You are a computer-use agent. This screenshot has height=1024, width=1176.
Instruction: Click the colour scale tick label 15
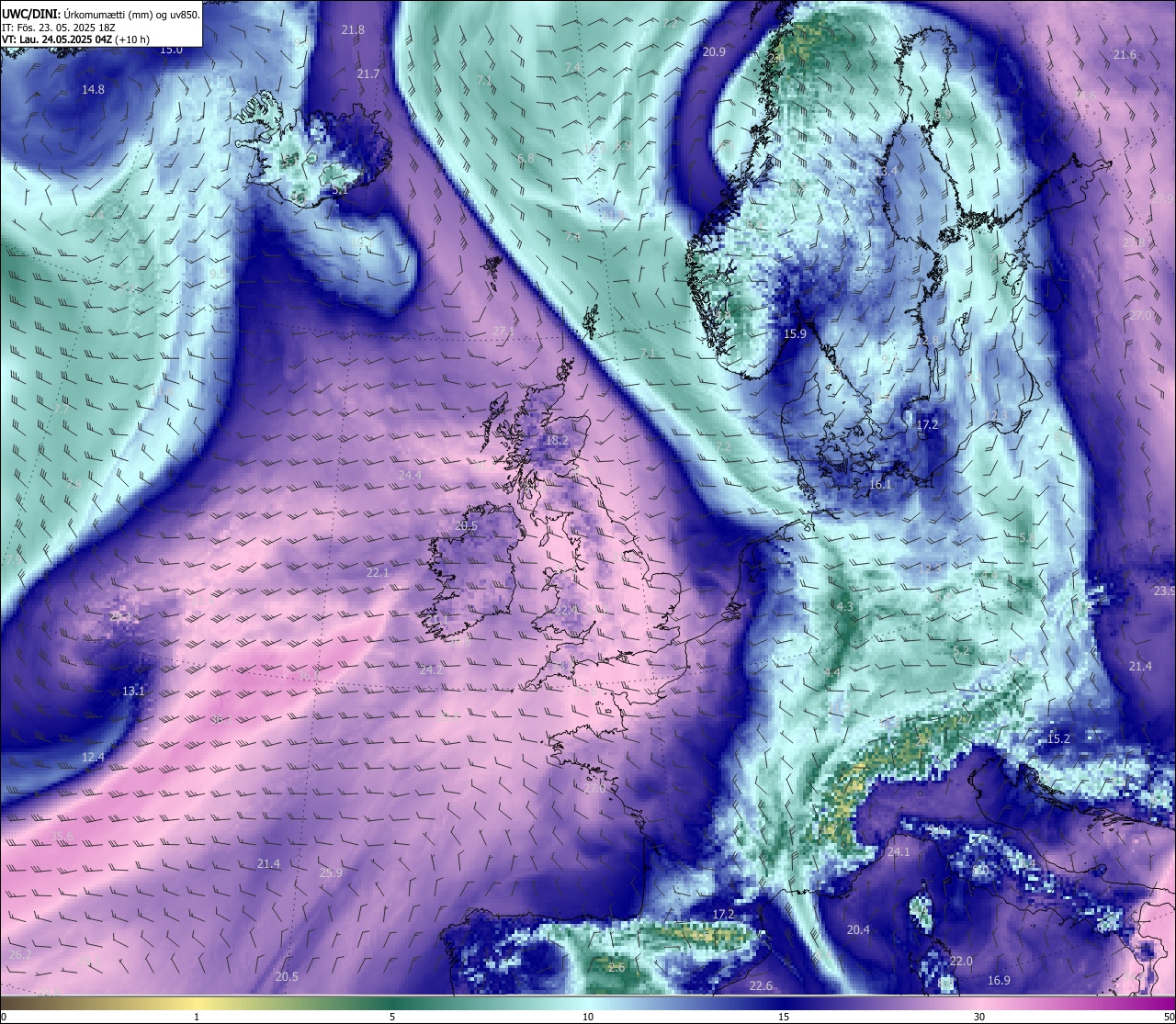point(784,1017)
